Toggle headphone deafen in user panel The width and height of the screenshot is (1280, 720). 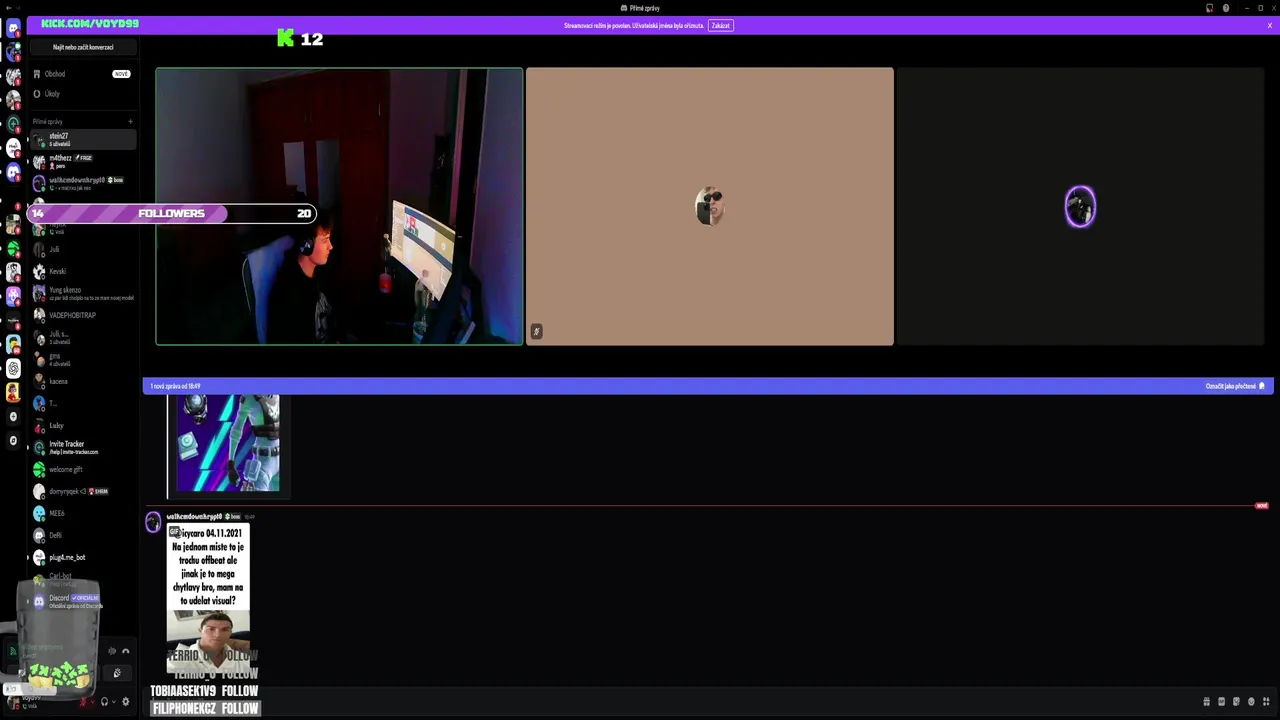(104, 702)
